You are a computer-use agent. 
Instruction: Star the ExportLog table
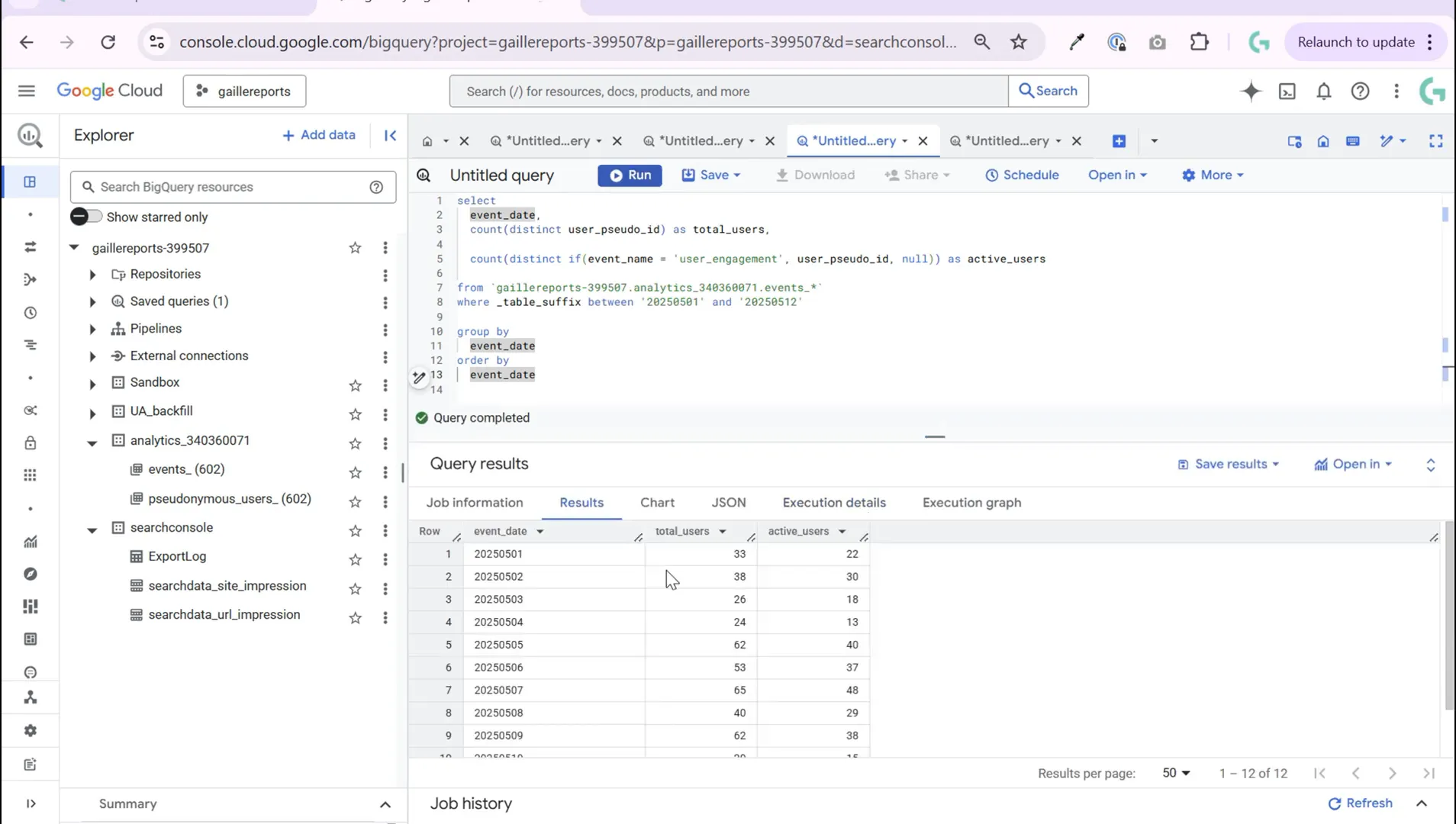click(355, 559)
